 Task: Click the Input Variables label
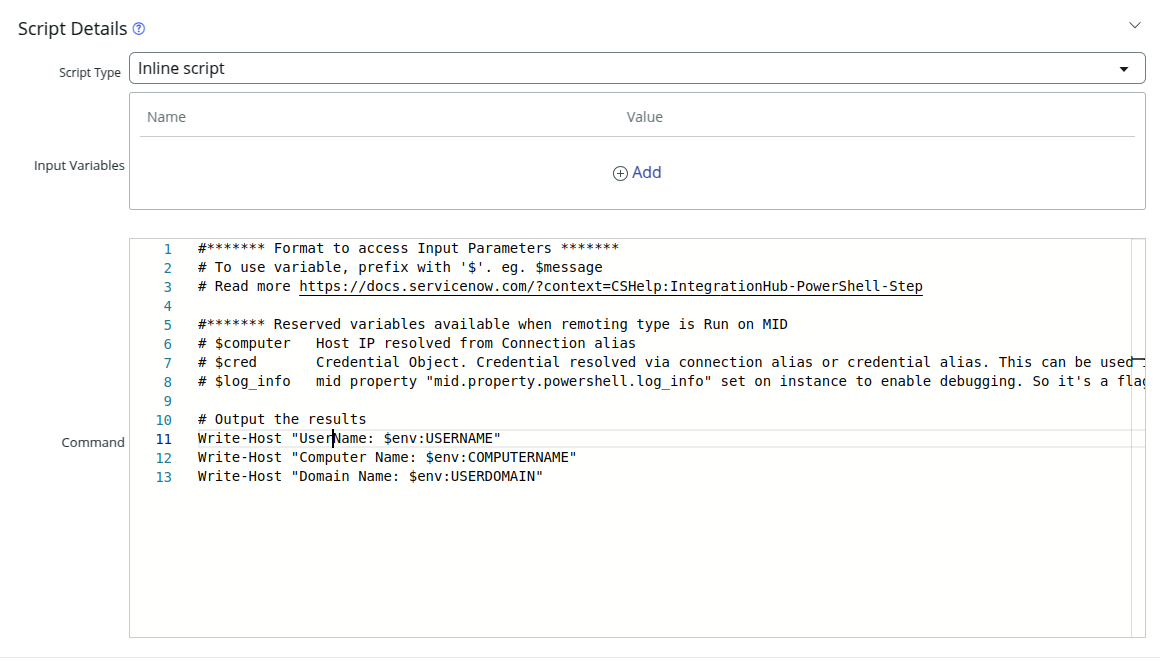click(x=79, y=165)
